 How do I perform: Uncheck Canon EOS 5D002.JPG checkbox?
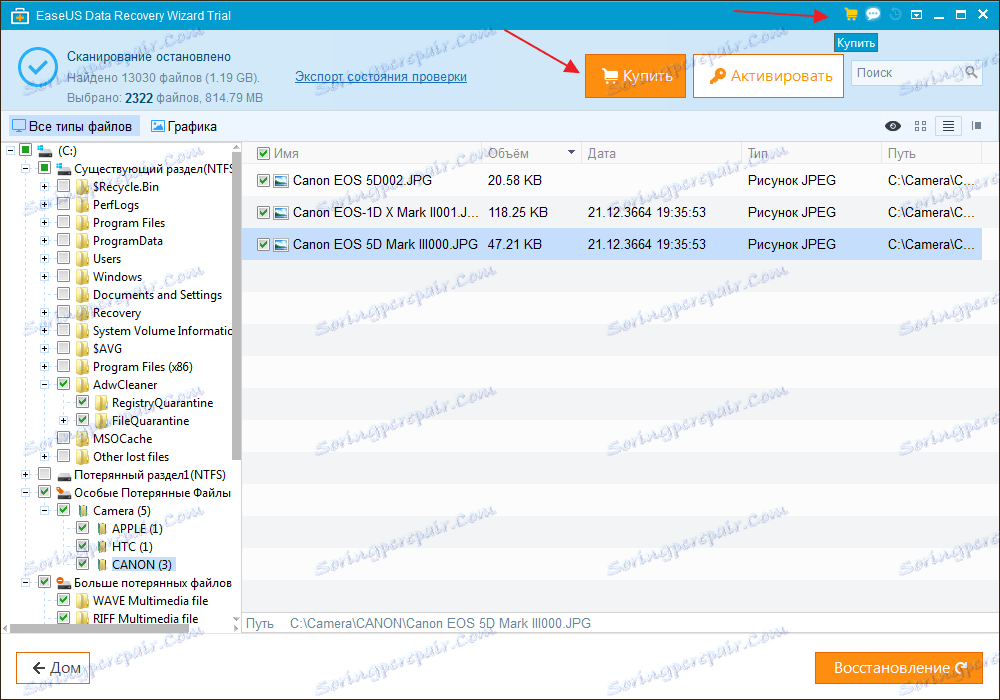(263, 180)
